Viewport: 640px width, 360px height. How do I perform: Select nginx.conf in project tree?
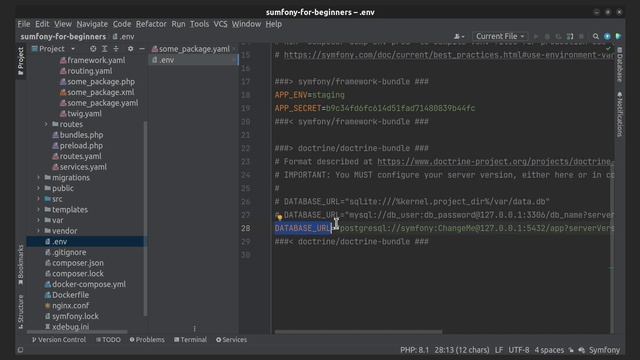(x=66, y=305)
